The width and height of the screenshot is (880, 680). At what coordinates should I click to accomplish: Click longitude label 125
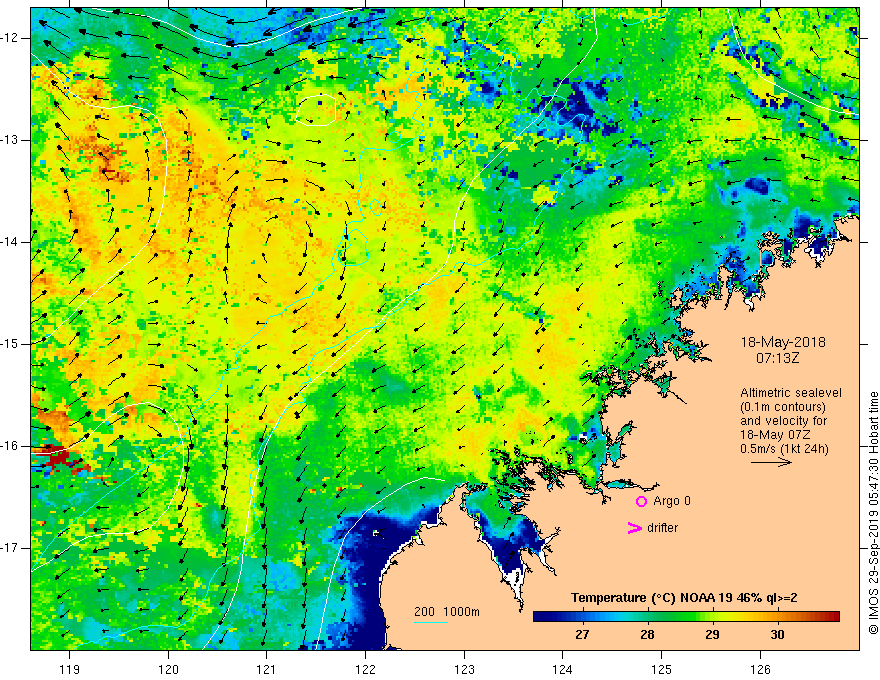tap(662, 669)
